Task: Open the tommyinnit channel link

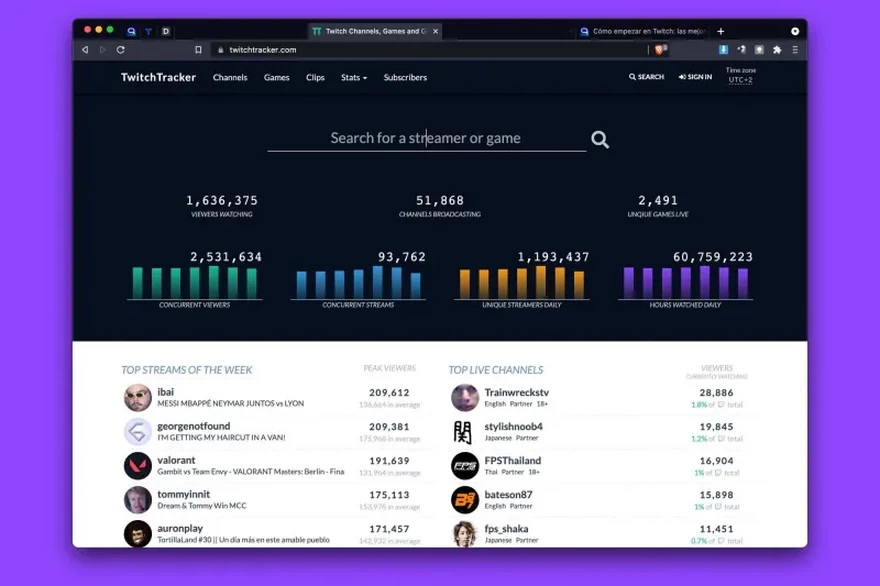Action: tap(184, 494)
